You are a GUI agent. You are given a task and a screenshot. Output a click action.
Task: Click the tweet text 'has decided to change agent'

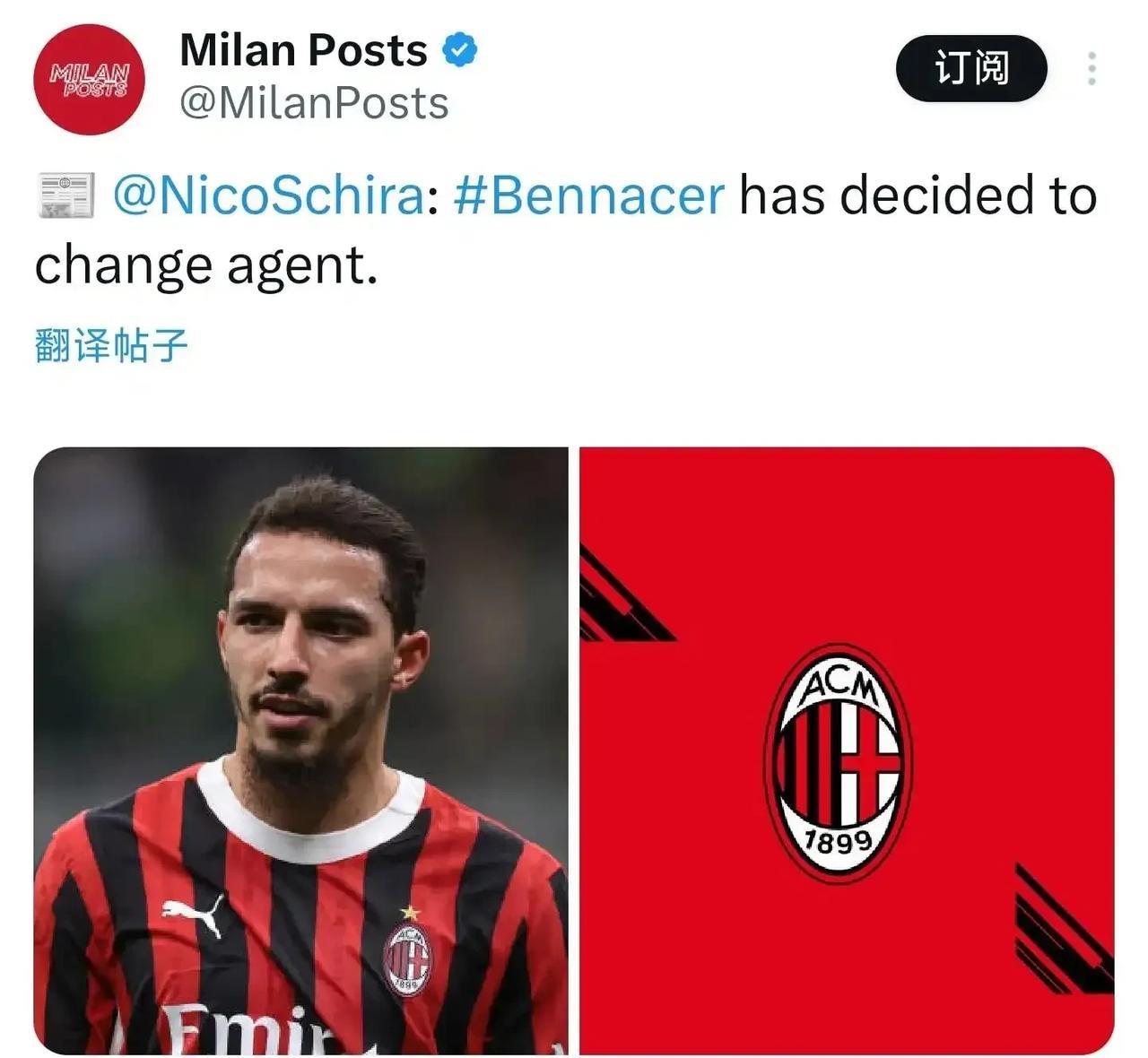pyautogui.click(x=566, y=230)
